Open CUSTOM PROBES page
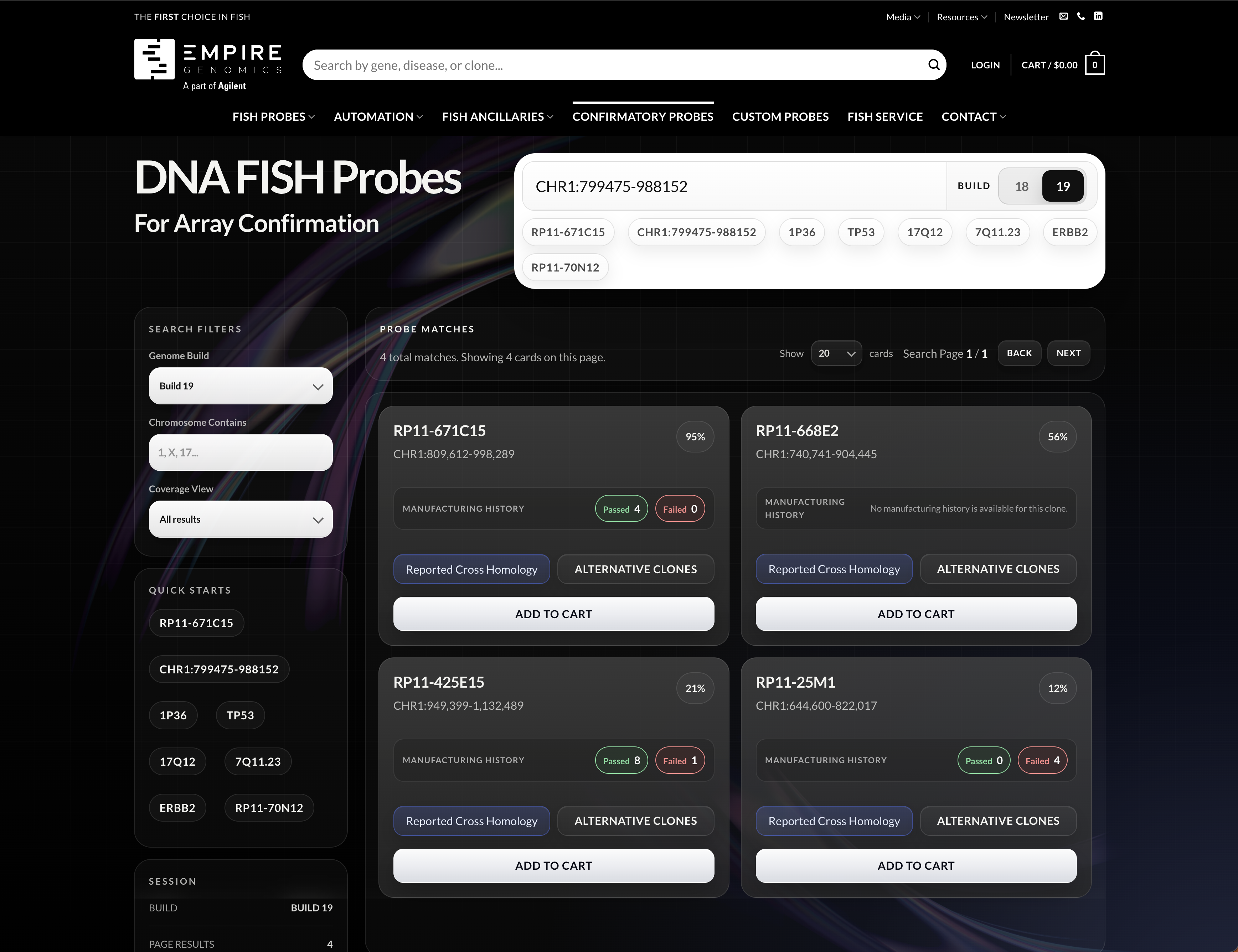 point(780,117)
